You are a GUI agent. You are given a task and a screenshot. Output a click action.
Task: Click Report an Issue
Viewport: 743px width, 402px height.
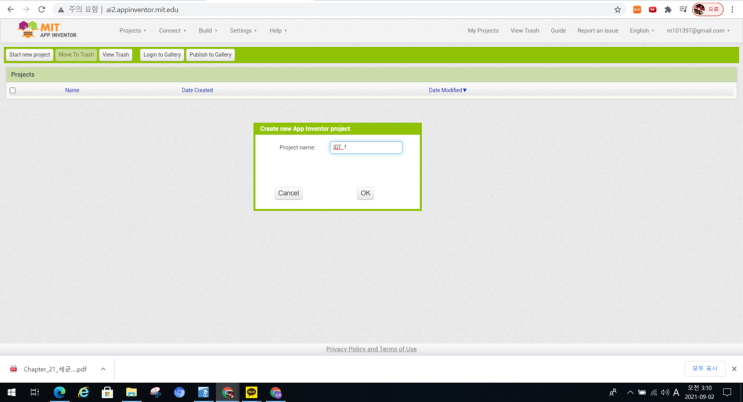[598, 30]
